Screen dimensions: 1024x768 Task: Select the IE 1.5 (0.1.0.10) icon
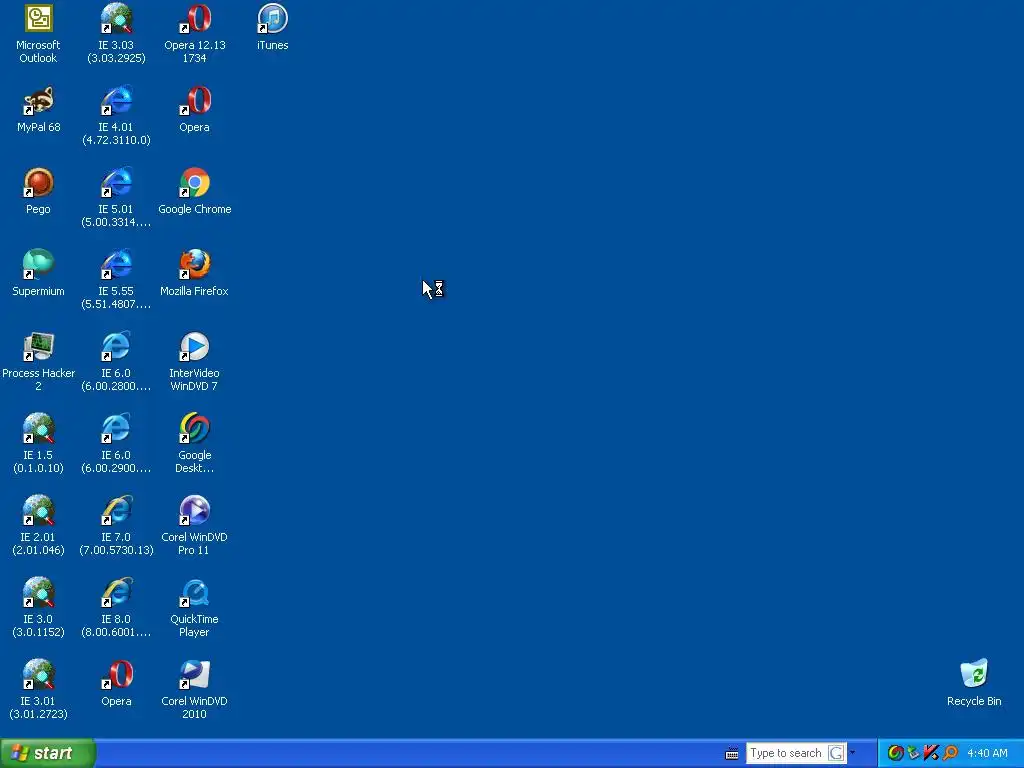click(x=38, y=428)
